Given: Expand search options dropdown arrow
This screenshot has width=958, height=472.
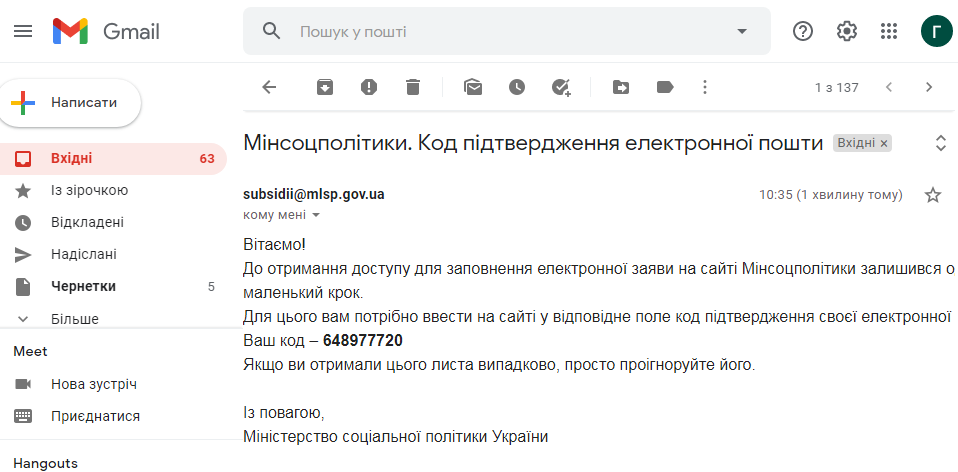Looking at the screenshot, I should 742,31.
